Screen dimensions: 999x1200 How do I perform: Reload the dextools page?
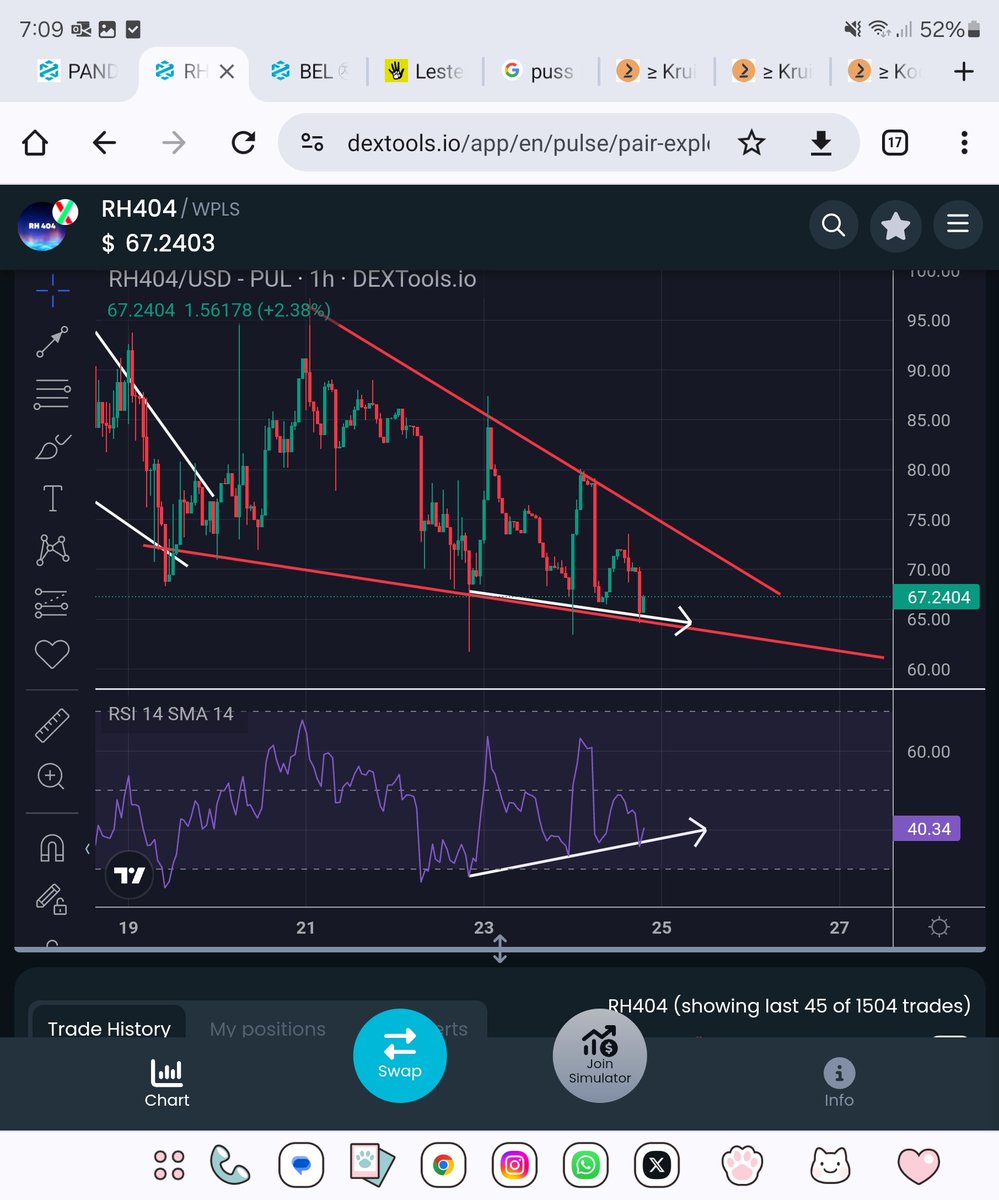[x=243, y=143]
